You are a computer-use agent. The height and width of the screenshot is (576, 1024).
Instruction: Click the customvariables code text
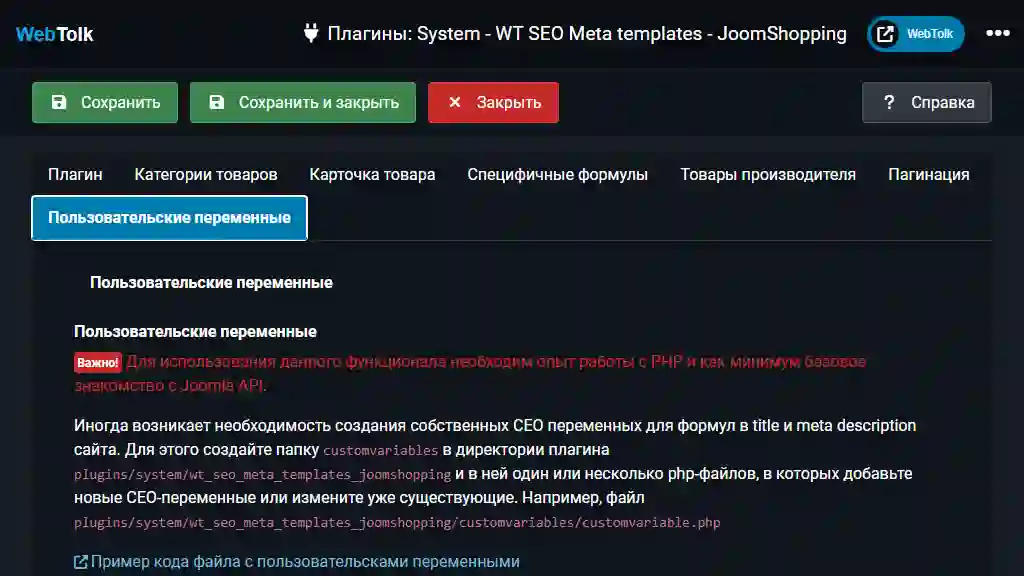tap(380, 451)
